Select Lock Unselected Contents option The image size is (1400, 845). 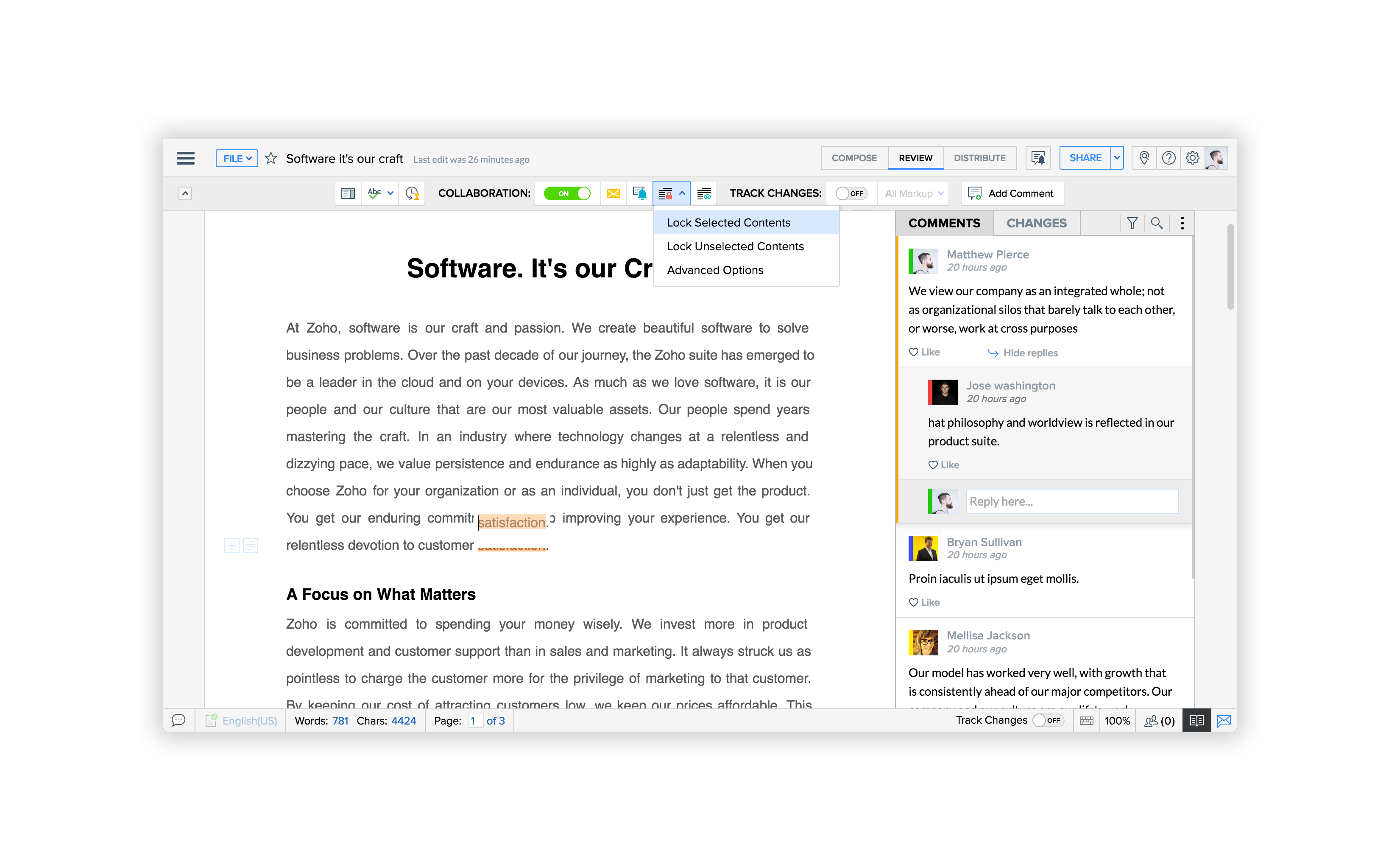[735, 246]
